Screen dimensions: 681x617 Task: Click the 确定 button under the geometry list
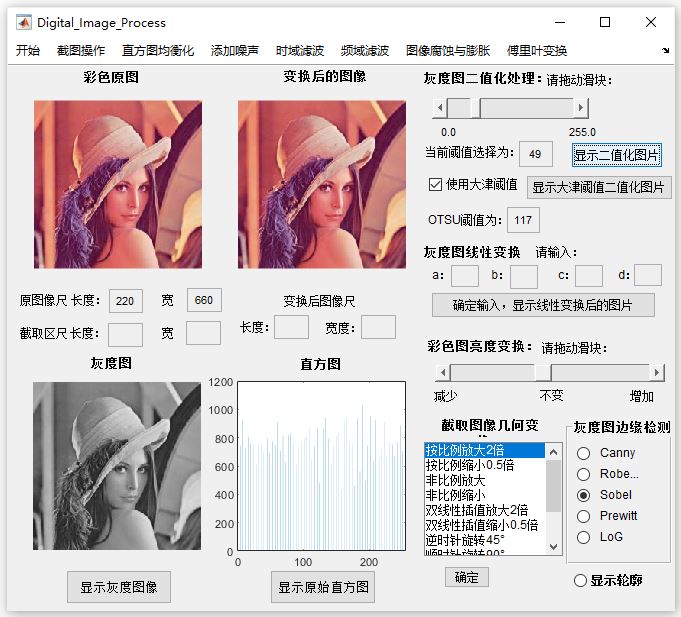coord(466,577)
